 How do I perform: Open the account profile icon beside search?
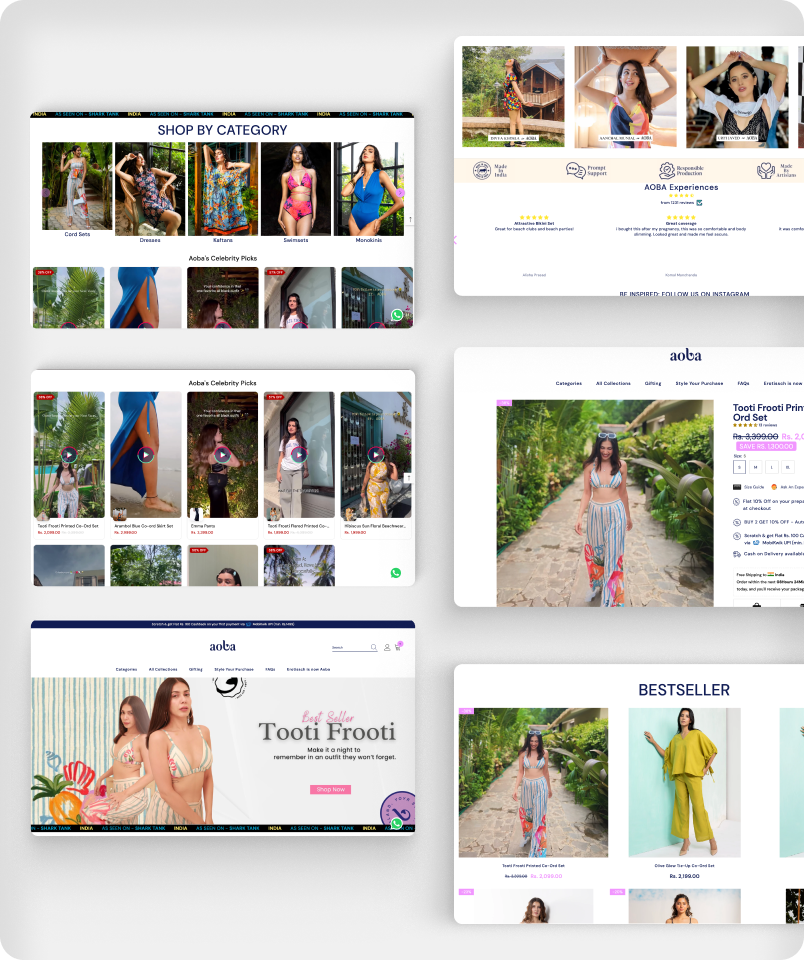387,647
